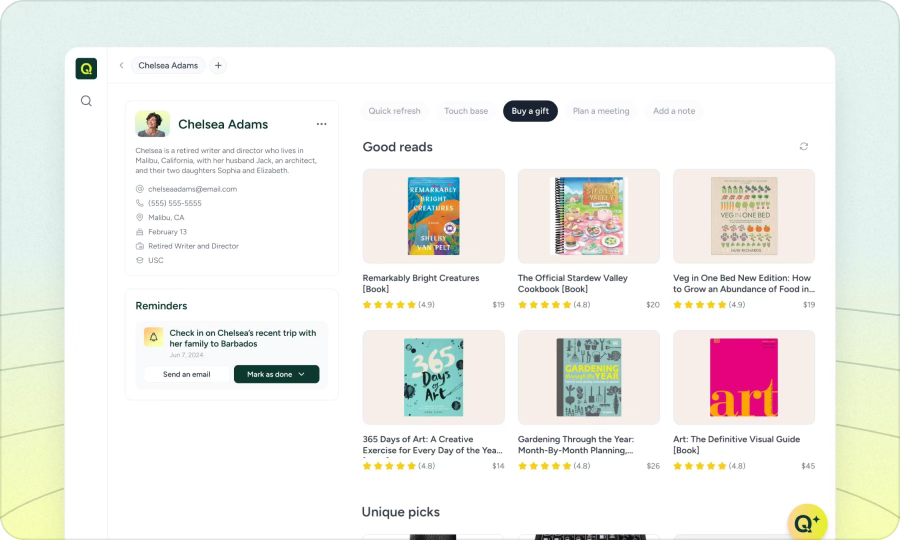
Task: Click the Unique picks section heading
Action: coord(401,512)
